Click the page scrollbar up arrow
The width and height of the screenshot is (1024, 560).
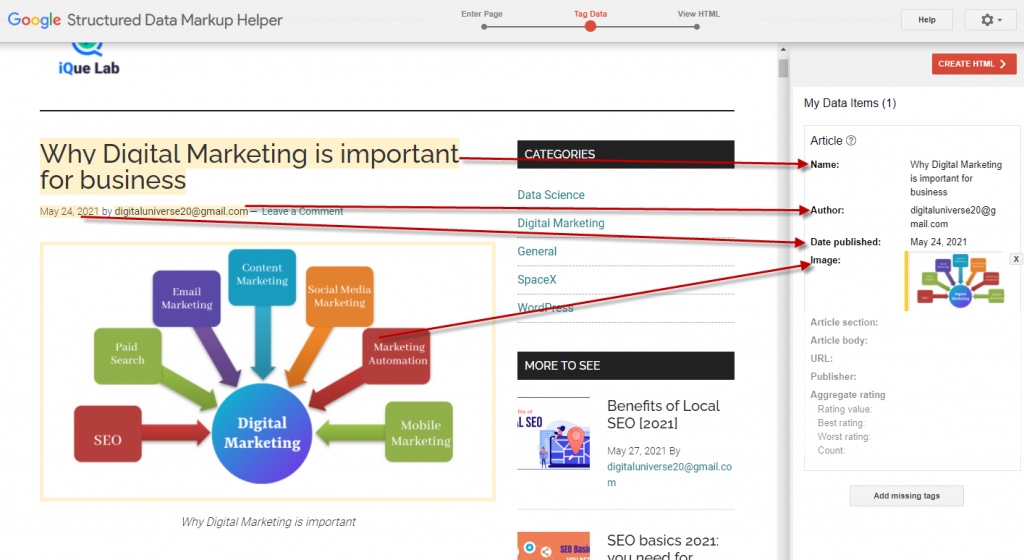(783, 50)
